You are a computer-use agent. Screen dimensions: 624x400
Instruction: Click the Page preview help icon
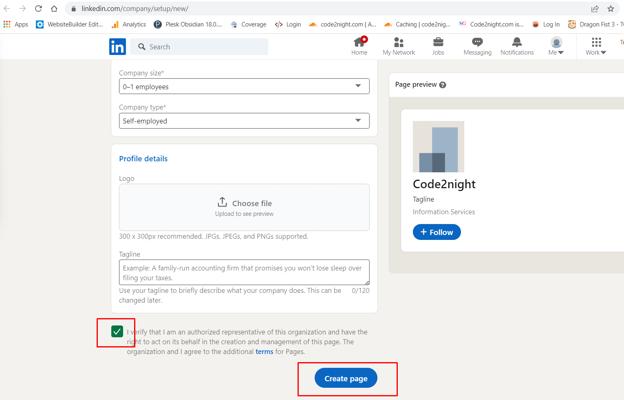coord(443,85)
